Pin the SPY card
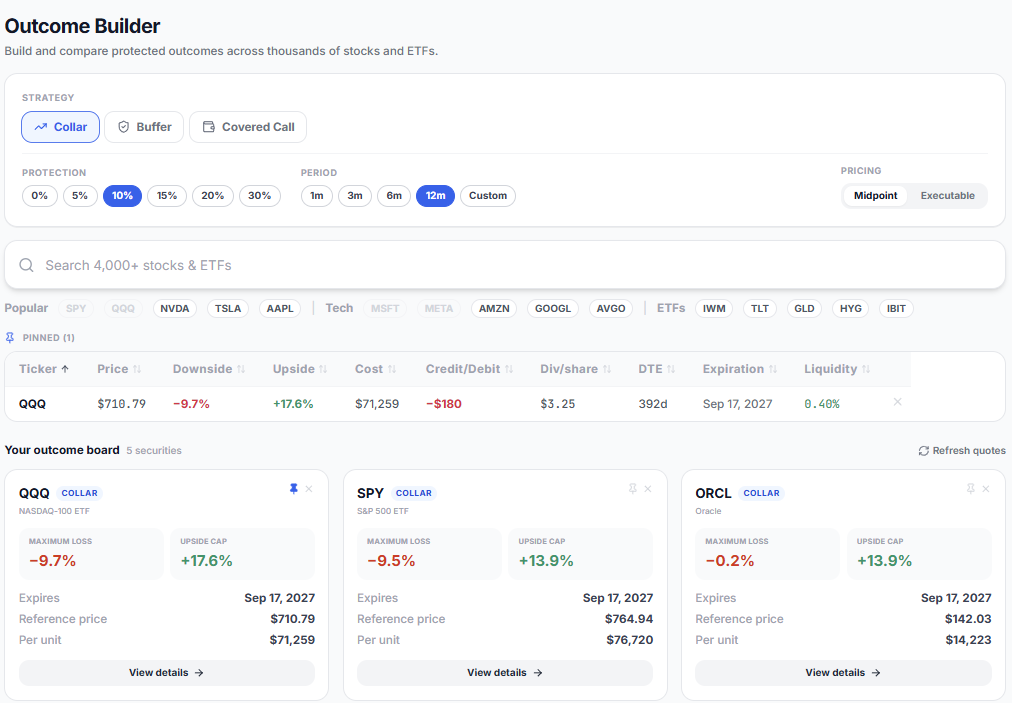The image size is (1012, 703). point(632,489)
